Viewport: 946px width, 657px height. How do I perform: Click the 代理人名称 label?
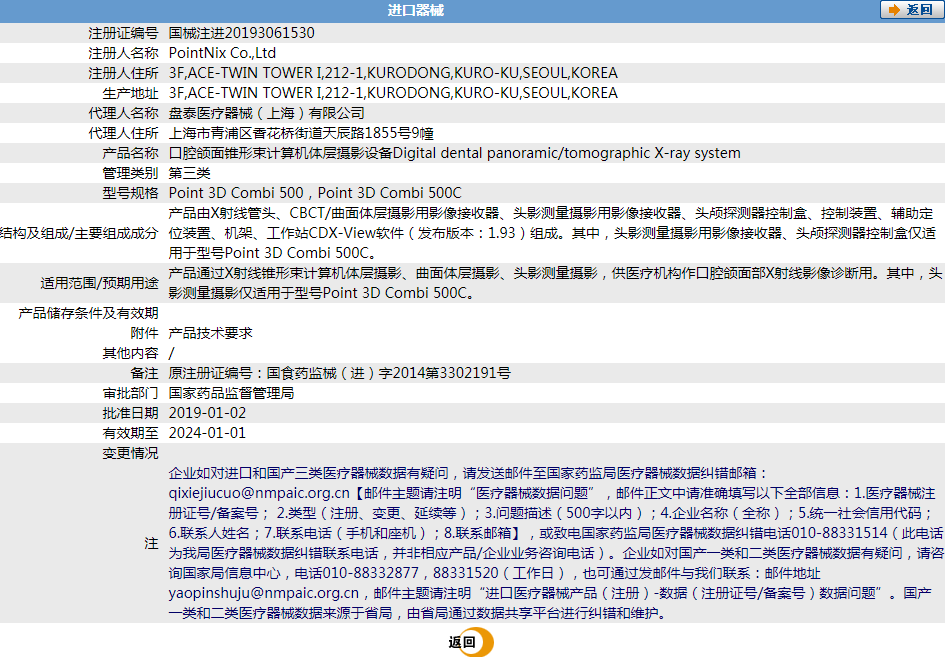pyautogui.click(x=123, y=113)
